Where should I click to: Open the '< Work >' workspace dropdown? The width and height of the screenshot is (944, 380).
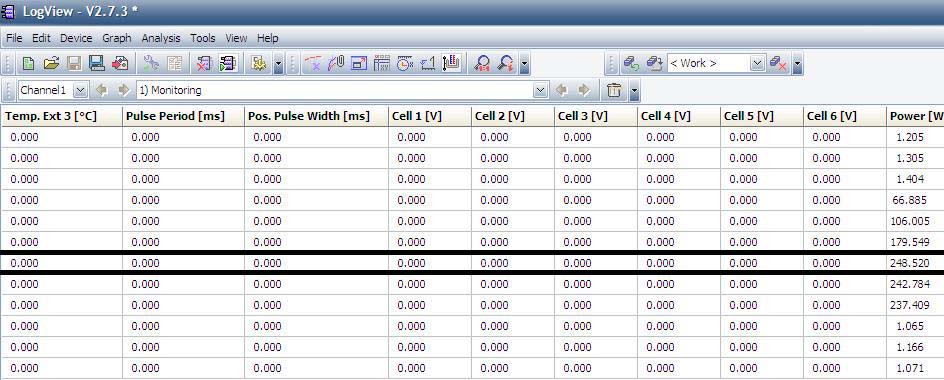coord(757,63)
